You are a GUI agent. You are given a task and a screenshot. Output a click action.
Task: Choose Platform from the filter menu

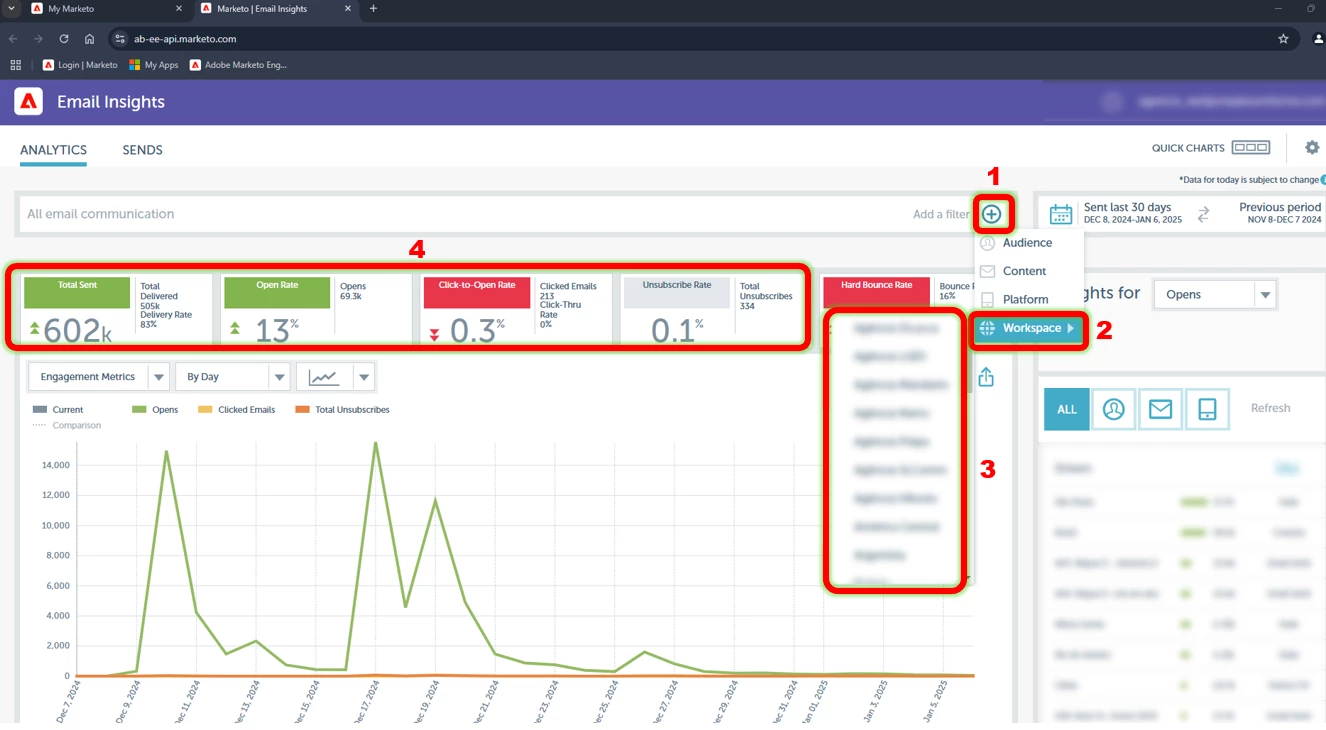[x=1025, y=299]
